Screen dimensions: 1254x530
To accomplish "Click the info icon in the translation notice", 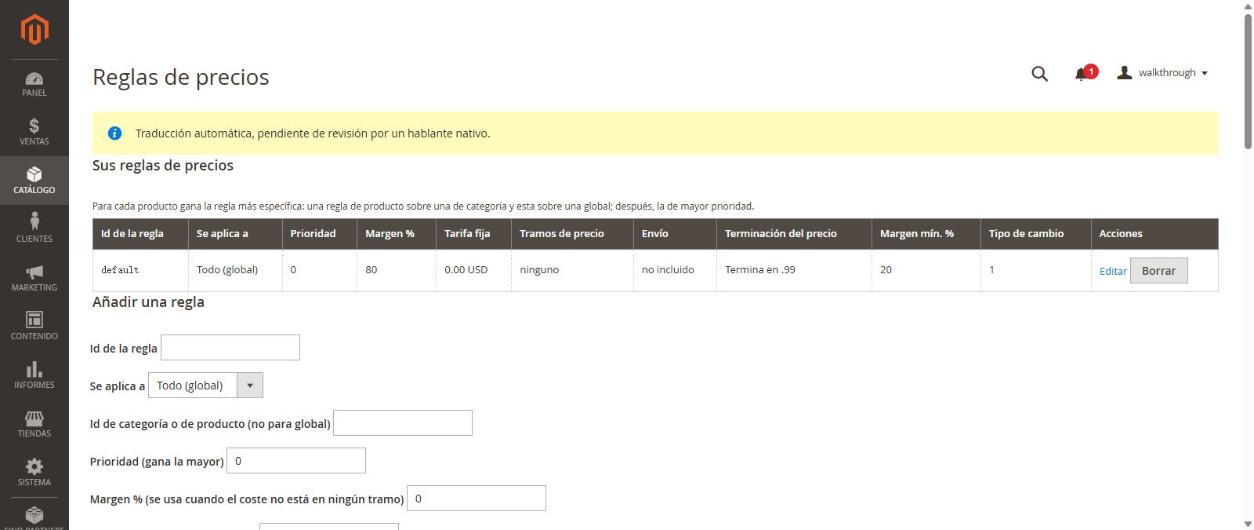I will click(x=115, y=134).
